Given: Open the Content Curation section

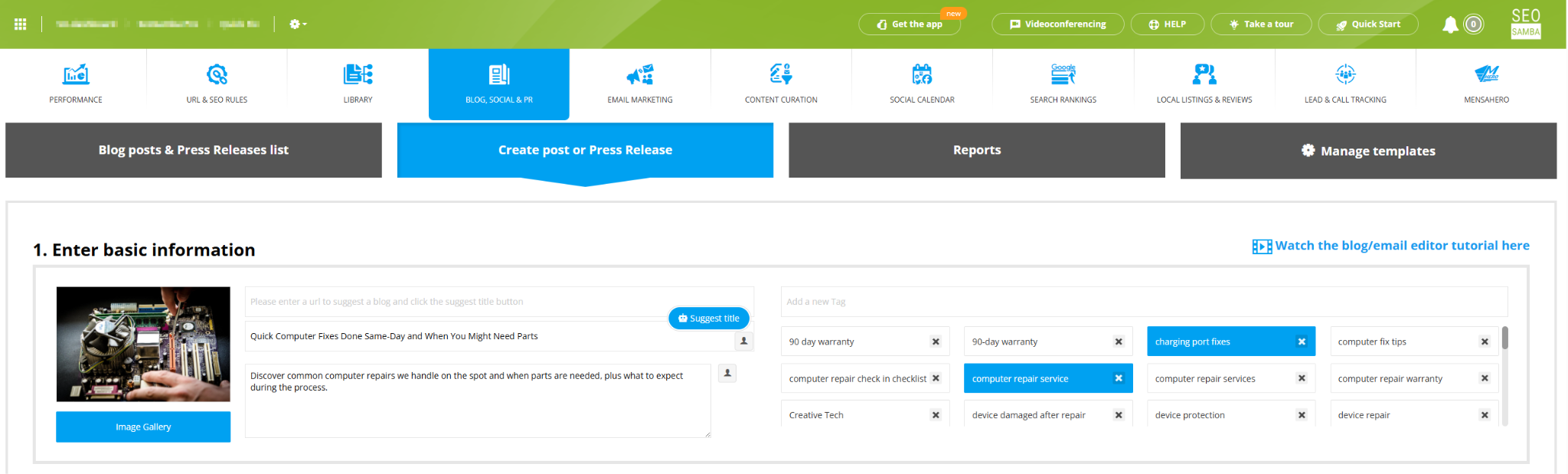Looking at the screenshot, I should point(781,84).
